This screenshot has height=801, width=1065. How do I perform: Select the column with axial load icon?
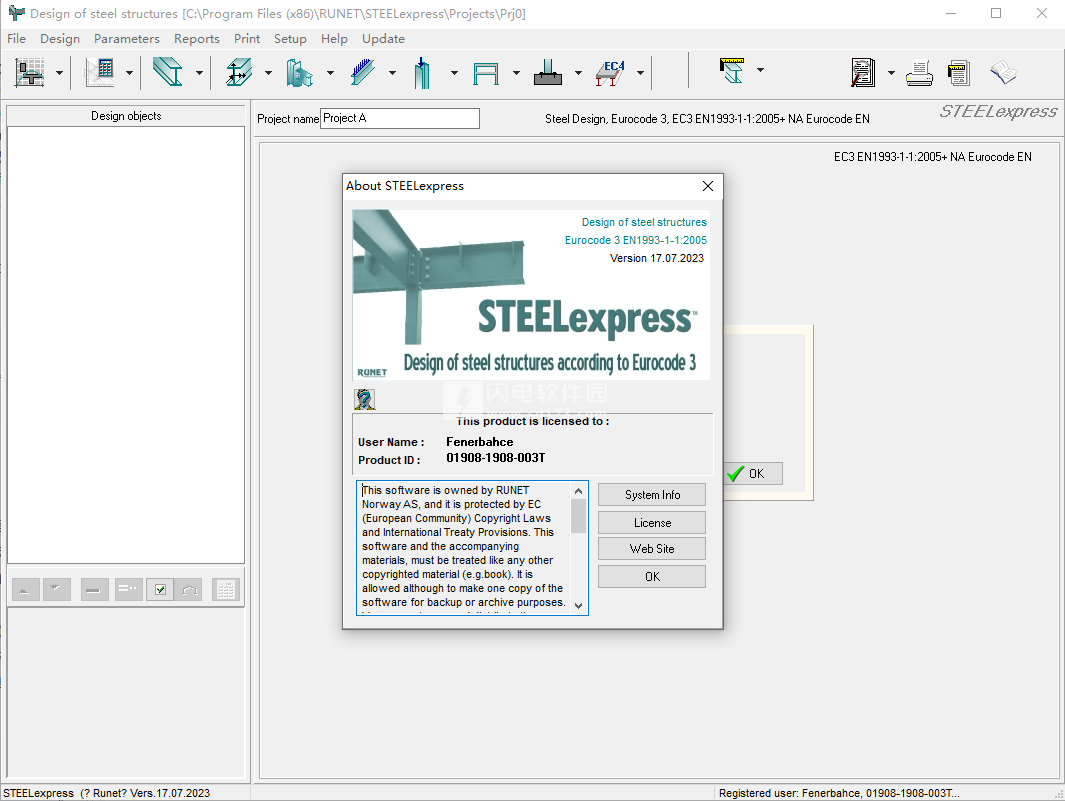pos(422,72)
